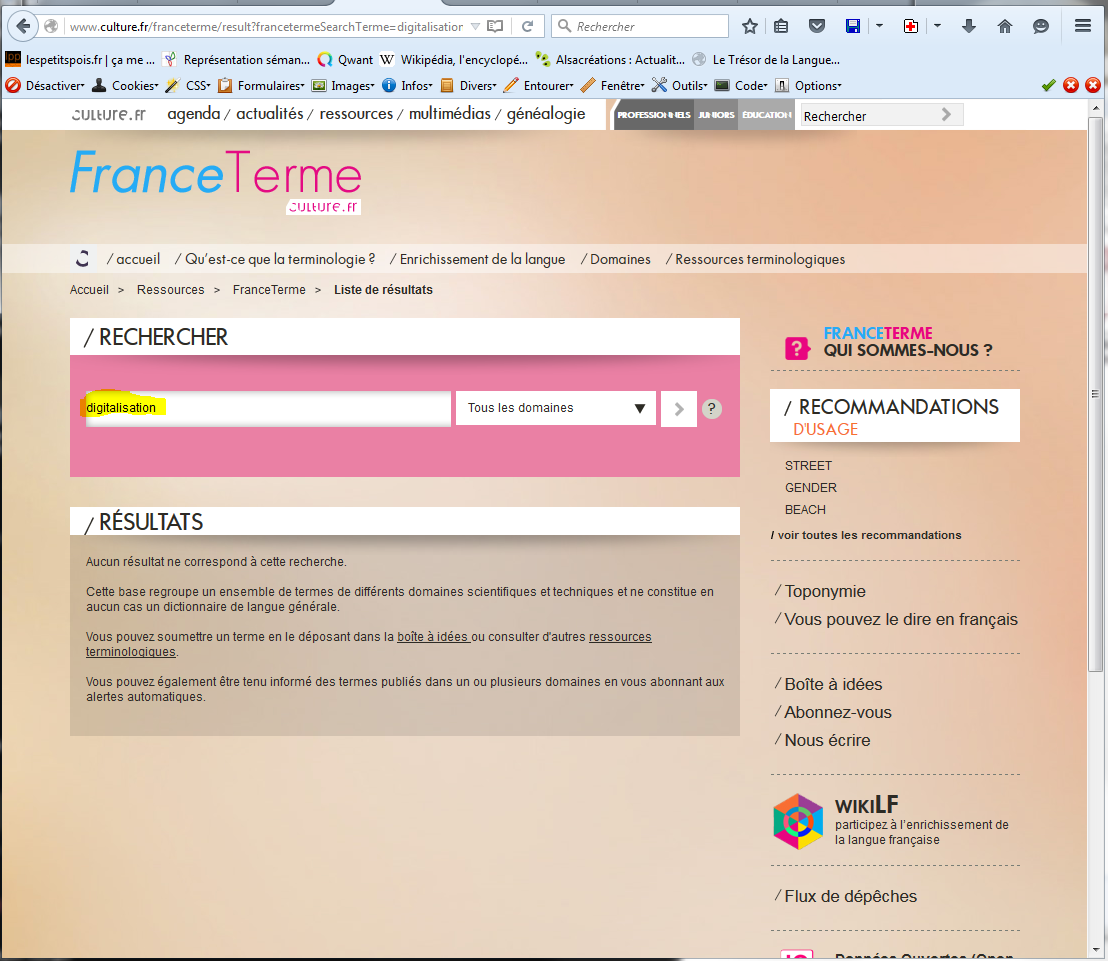Click the FranceTerme logo
Image resolution: width=1108 pixels, height=961 pixels.
click(x=216, y=181)
